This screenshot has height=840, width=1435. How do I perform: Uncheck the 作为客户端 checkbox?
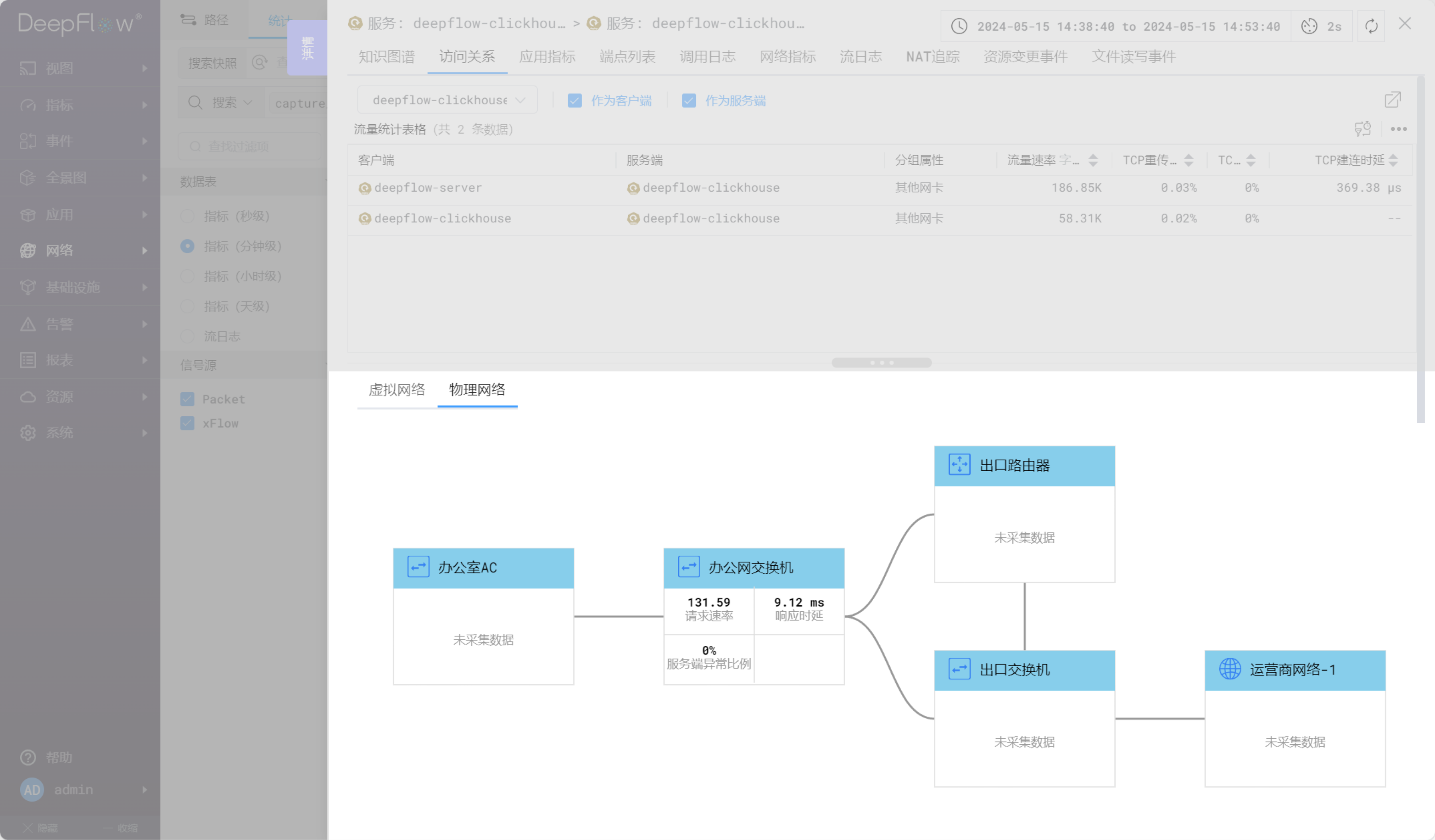575,101
